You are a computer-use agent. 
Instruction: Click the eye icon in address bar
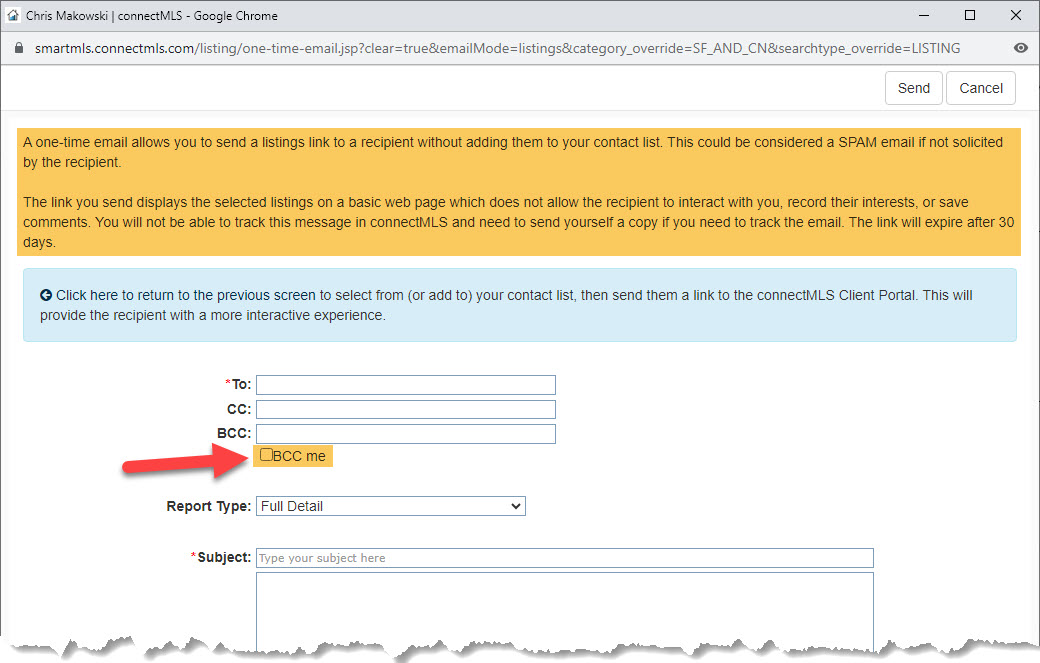point(1021,48)
